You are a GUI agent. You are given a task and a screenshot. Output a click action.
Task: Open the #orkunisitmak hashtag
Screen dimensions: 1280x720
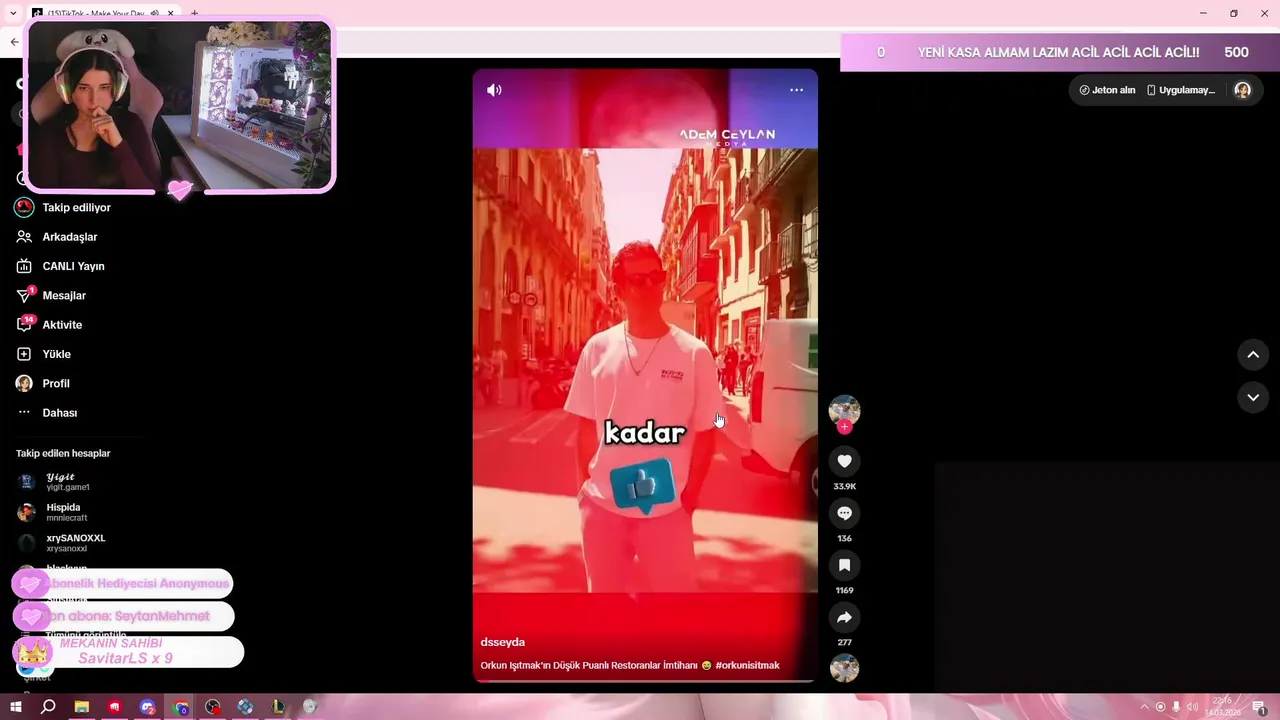tap(747, 665)
